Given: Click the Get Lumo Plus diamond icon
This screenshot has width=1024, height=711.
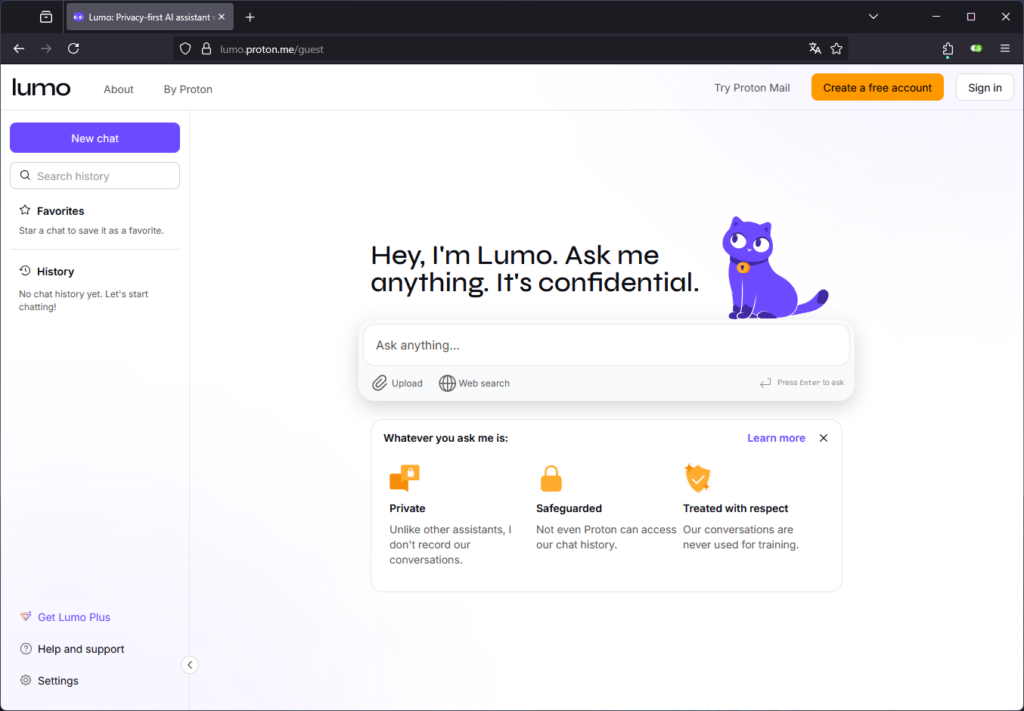Looking at the screenshot, I should click(x=25, y=616).
